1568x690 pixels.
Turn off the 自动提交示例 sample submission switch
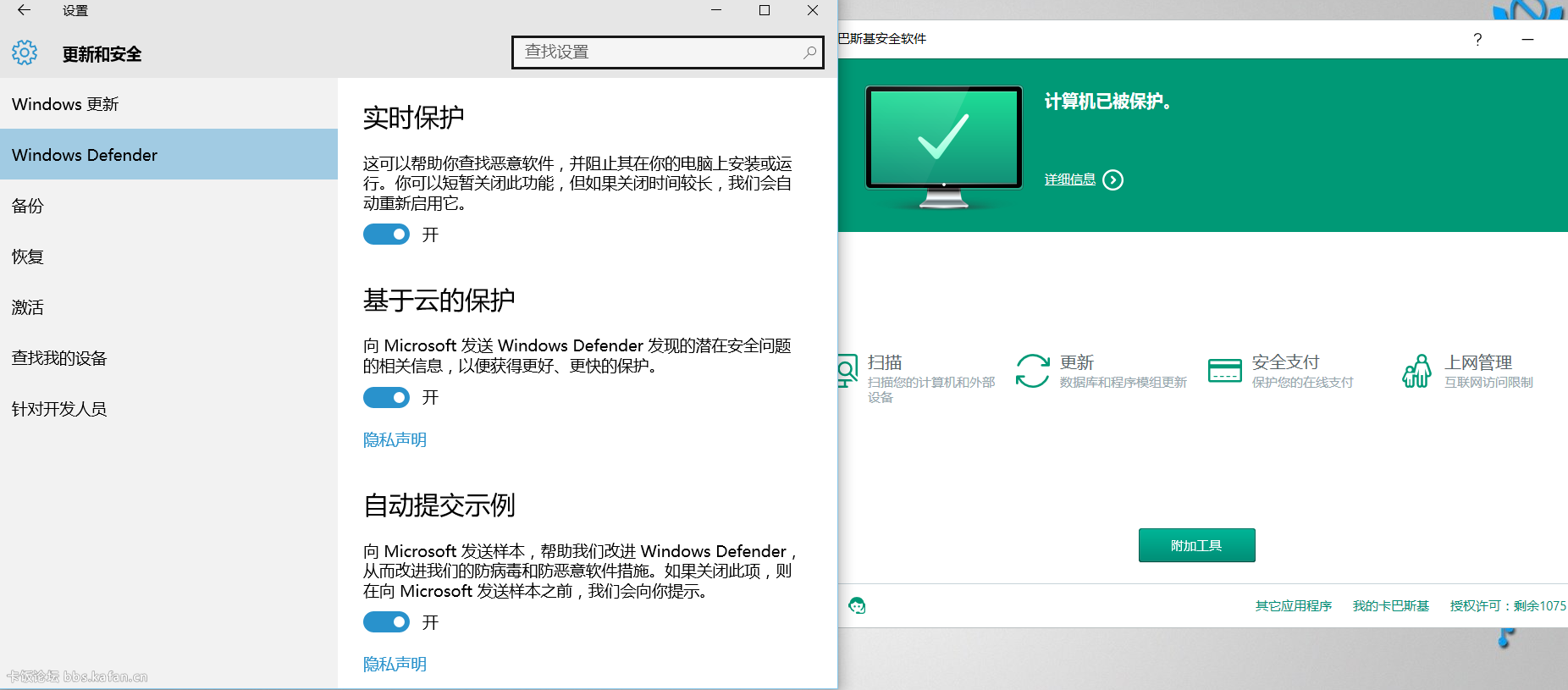386,622
